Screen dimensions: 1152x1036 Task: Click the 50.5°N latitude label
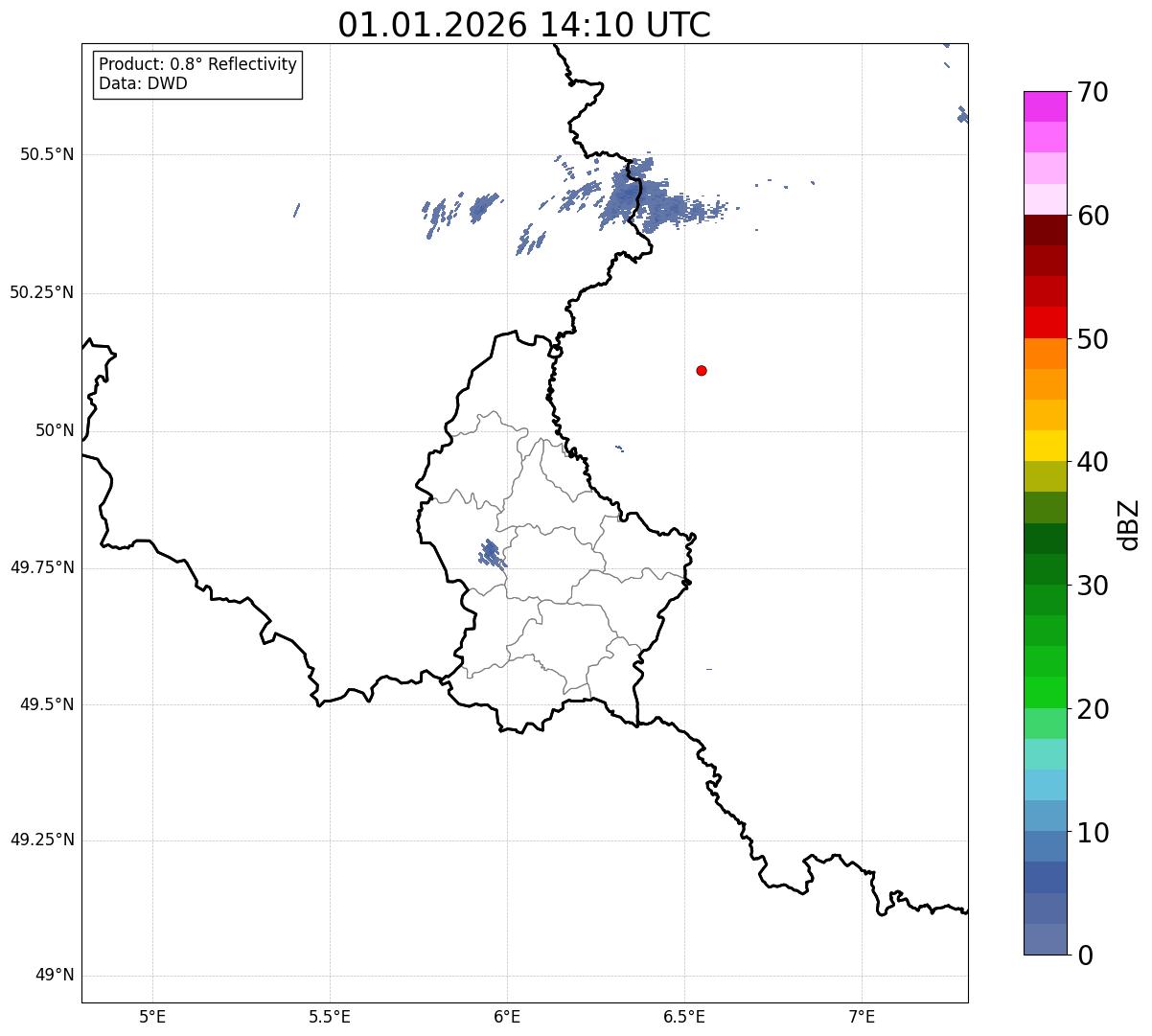point(47,154)
